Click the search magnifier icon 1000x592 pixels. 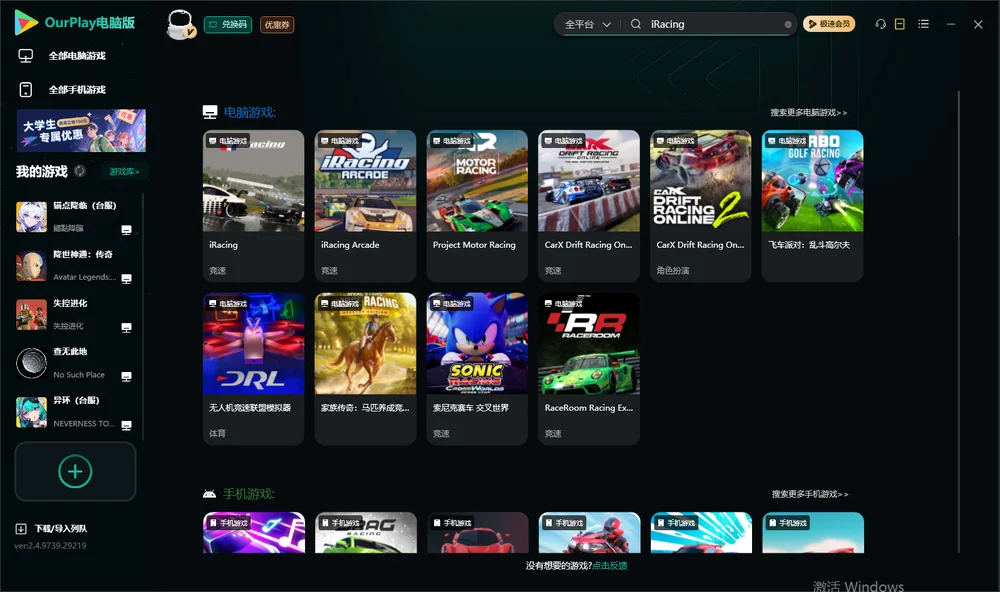point(635,24)
